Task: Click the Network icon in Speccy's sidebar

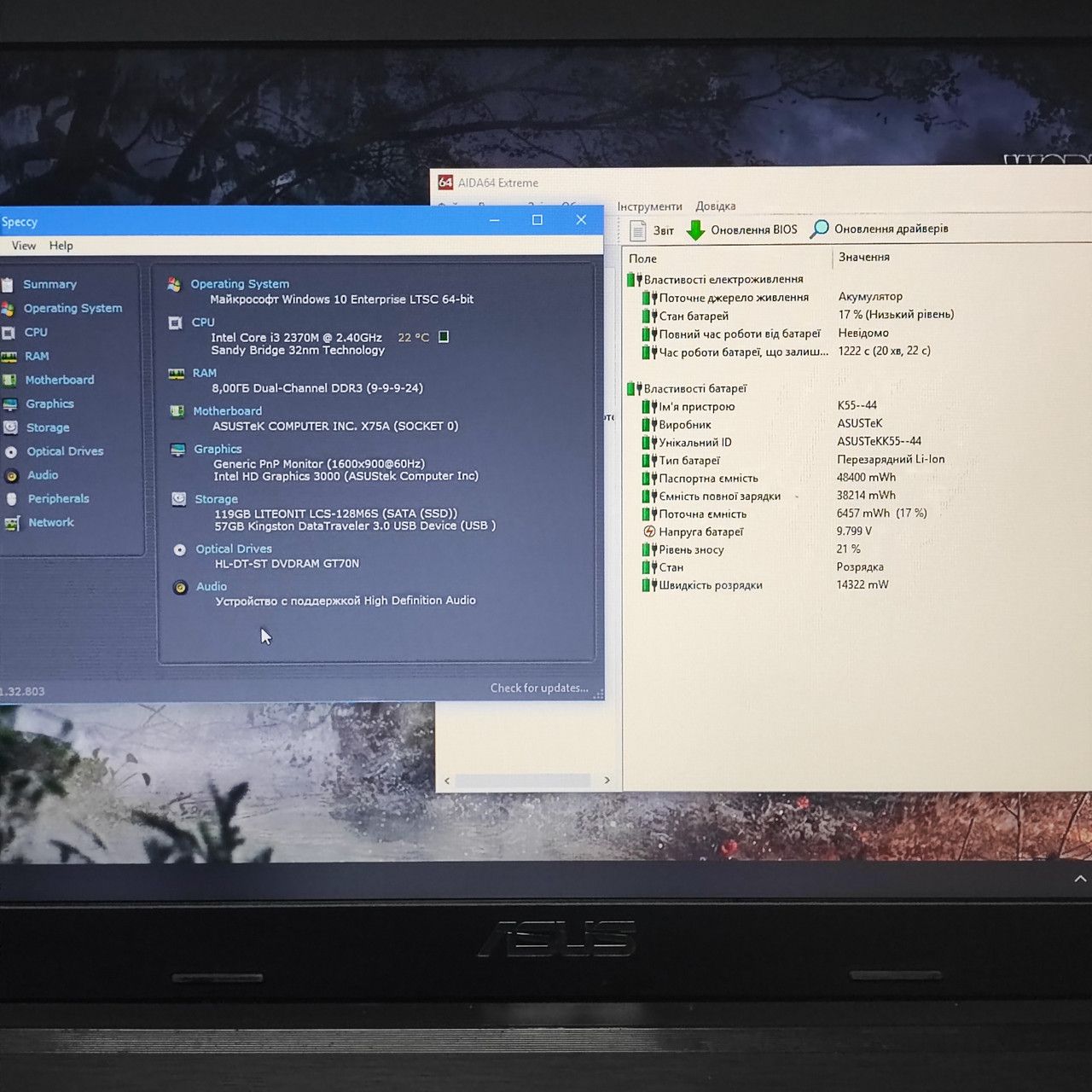Action: coord(12,523)
